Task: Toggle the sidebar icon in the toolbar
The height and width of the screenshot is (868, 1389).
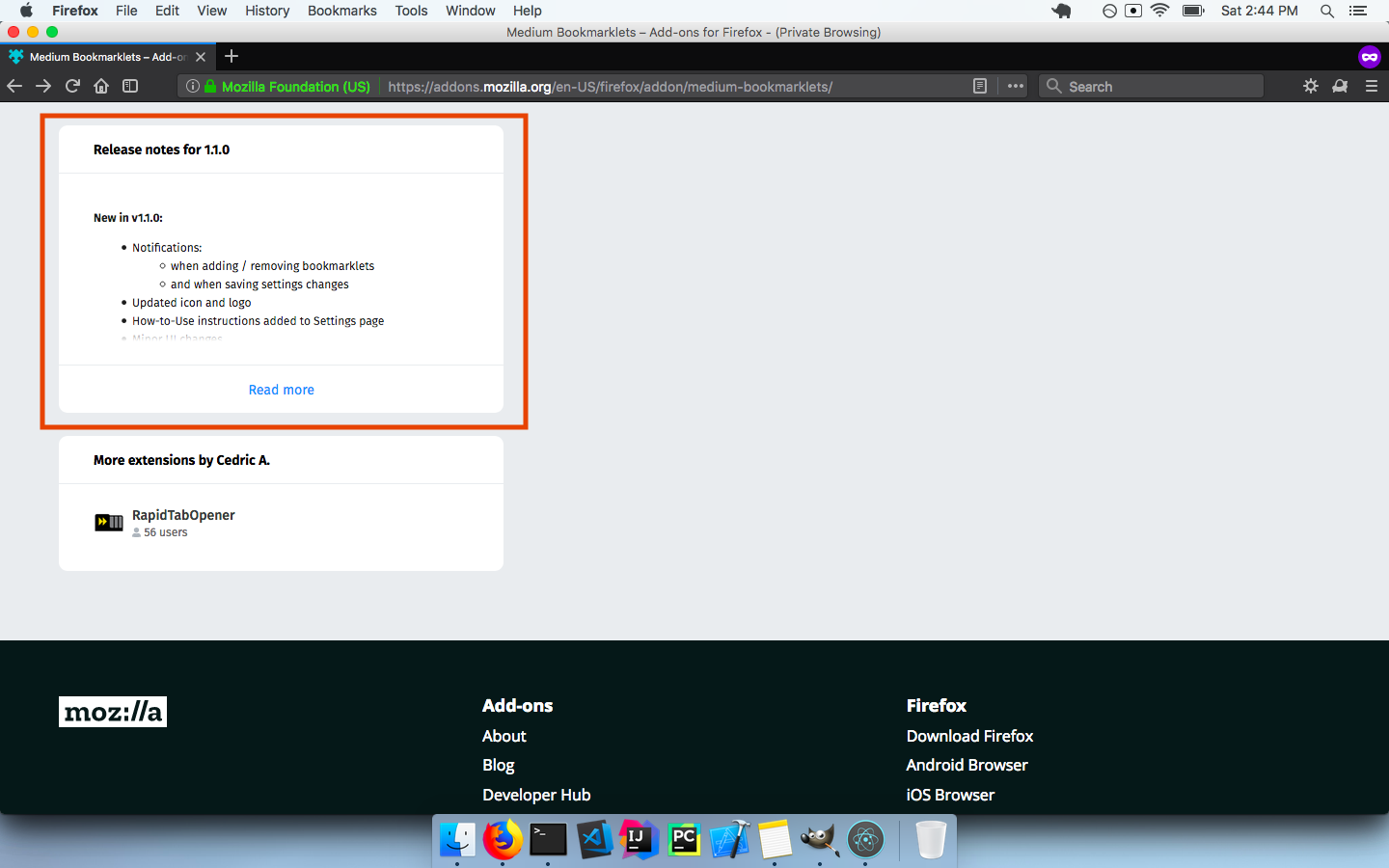Action: point(130,86)
